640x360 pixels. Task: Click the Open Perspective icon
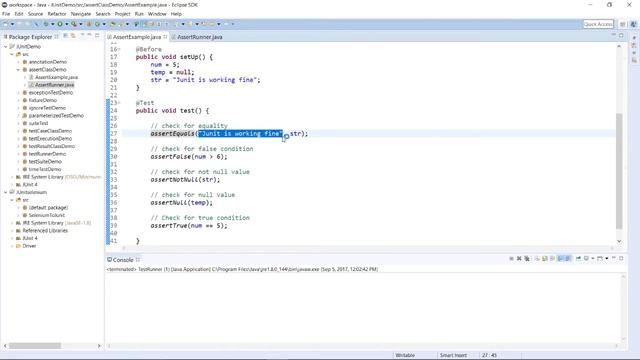point(622,24)
